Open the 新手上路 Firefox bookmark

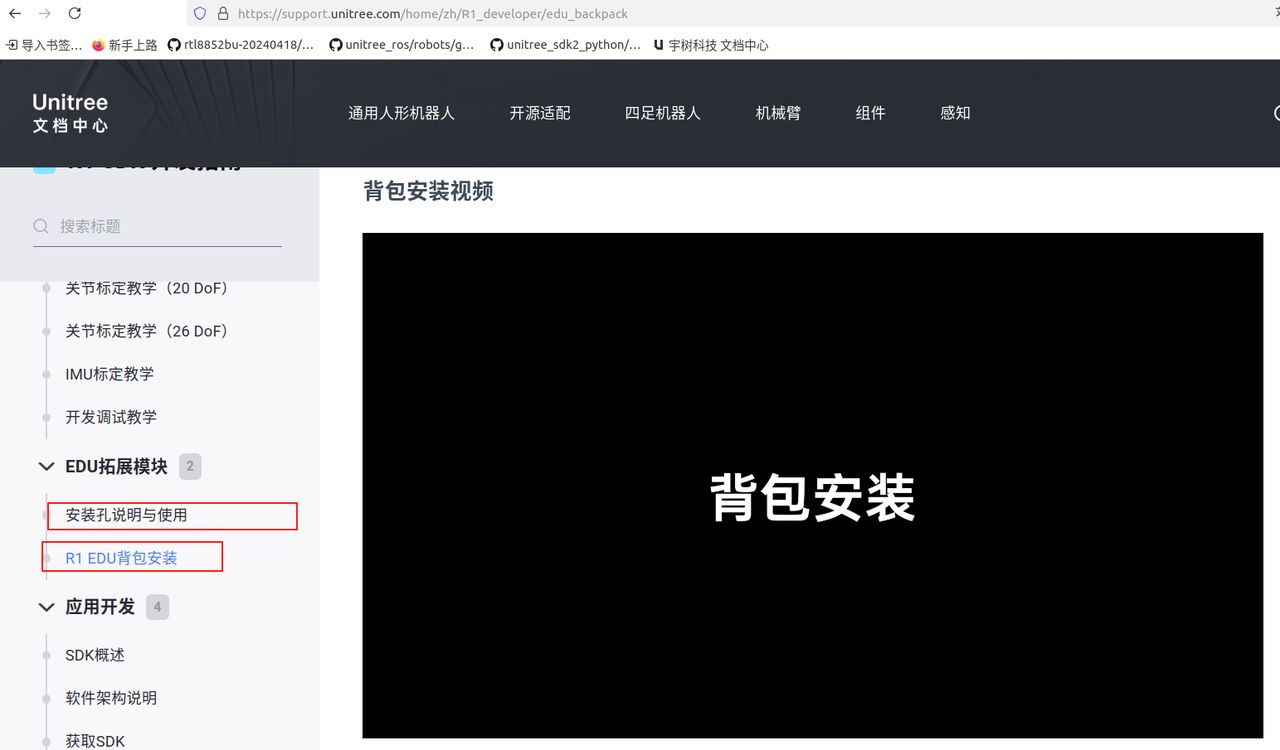coord(124,45)
